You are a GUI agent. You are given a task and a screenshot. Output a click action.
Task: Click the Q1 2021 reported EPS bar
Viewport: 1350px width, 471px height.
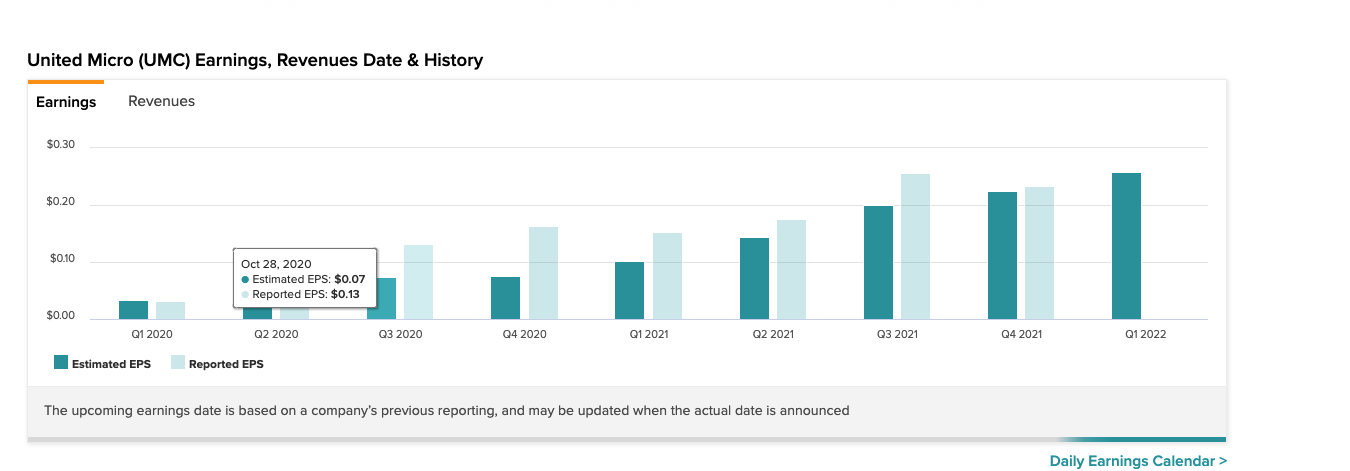point(667,276)
